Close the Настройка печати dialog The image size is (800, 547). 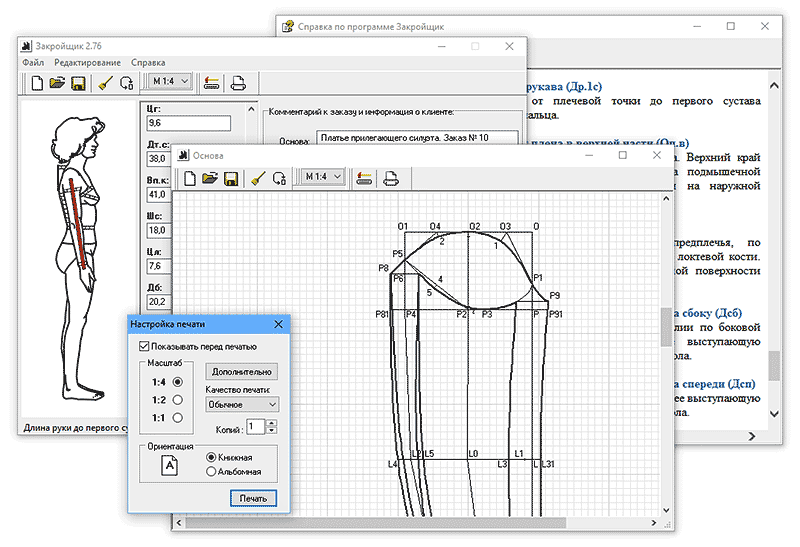(x=278, y=324)
